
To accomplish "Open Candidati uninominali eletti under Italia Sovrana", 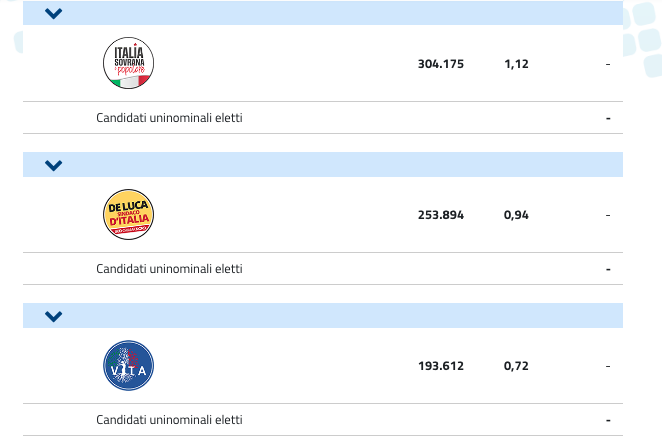I will tap(169, 118).
